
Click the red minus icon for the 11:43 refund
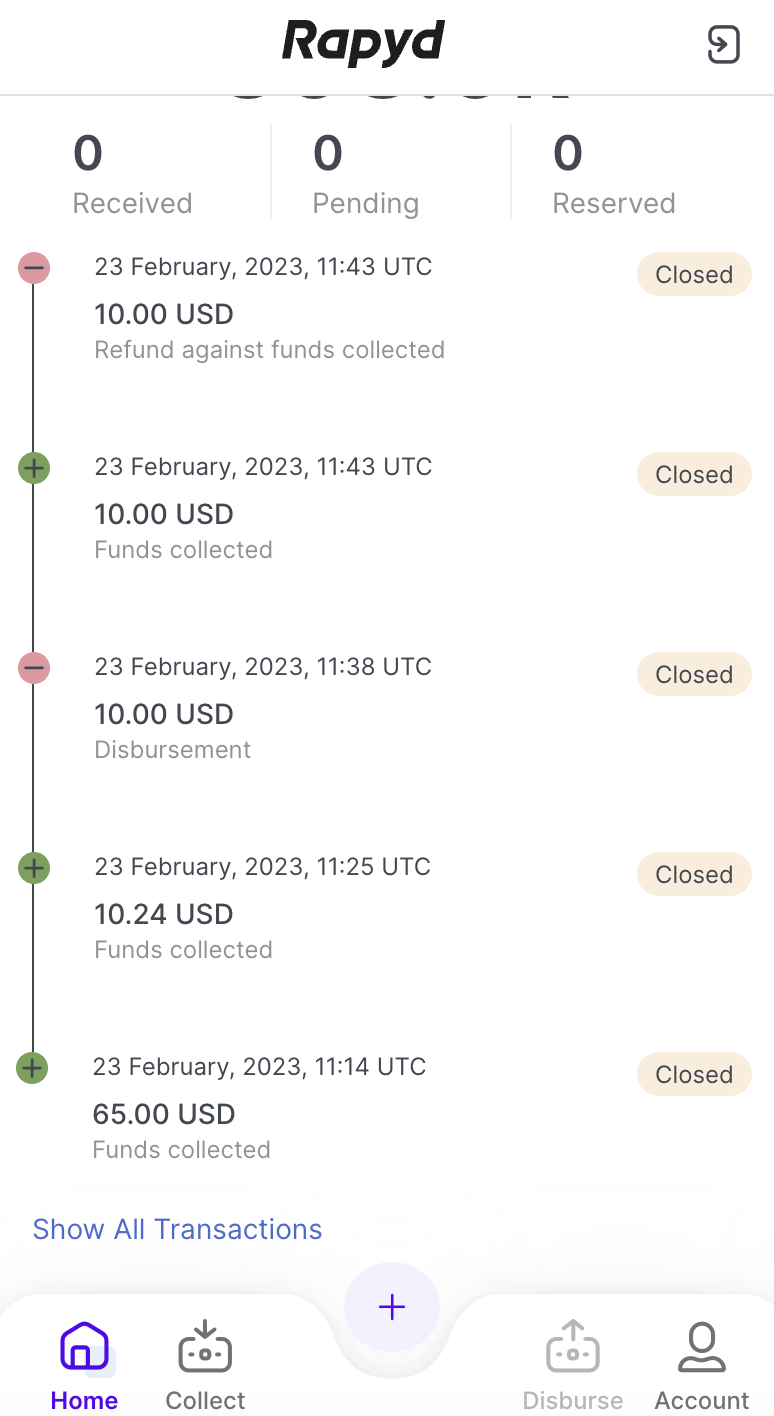(x=34, y=268)
